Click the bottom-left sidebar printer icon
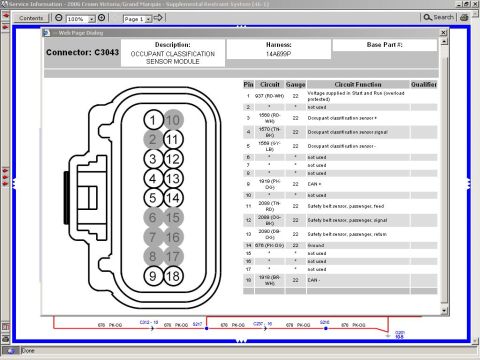The image size is (480, 360). click(x=5, y=339)
